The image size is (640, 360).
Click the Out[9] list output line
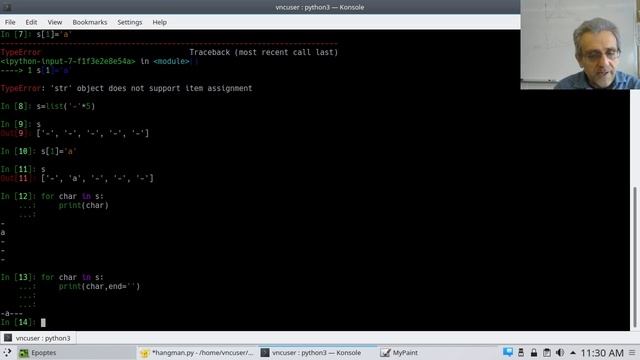coord(75,133)
